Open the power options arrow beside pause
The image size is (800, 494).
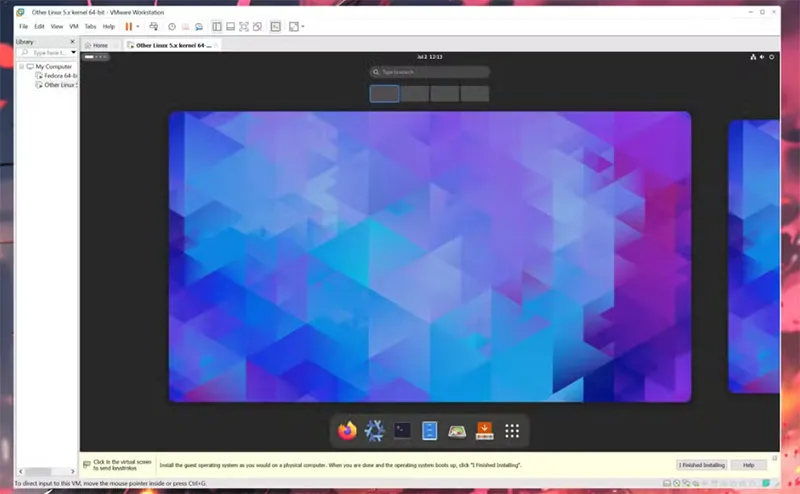[x=138, y=27]
